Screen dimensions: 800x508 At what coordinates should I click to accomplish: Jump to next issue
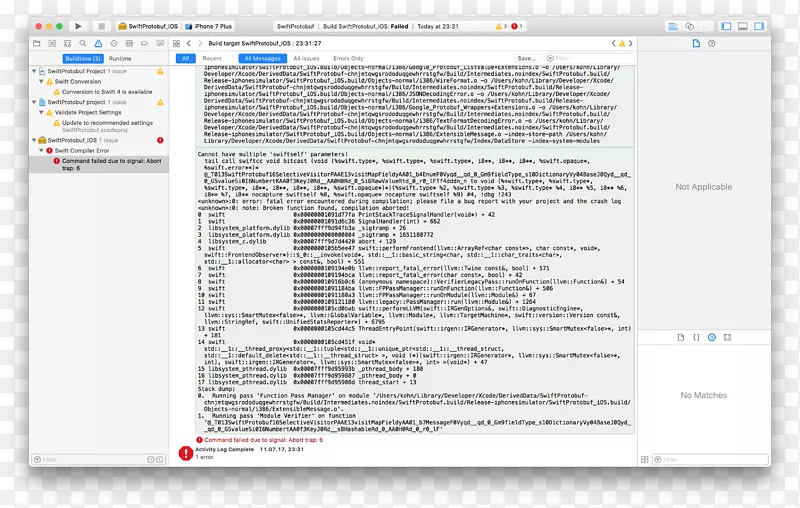[631, 43]
